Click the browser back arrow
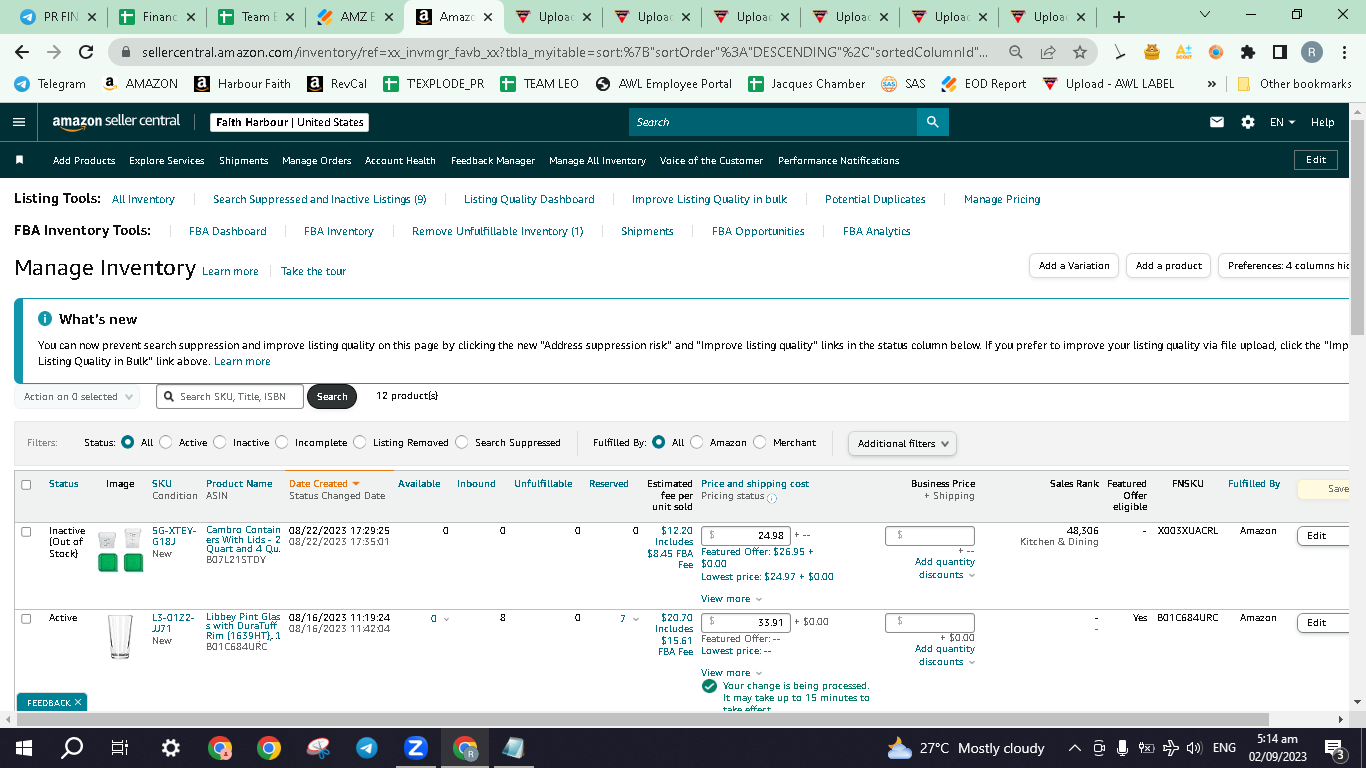The height and width of the screenshot is (768, 1366). [x=22, y=52]
